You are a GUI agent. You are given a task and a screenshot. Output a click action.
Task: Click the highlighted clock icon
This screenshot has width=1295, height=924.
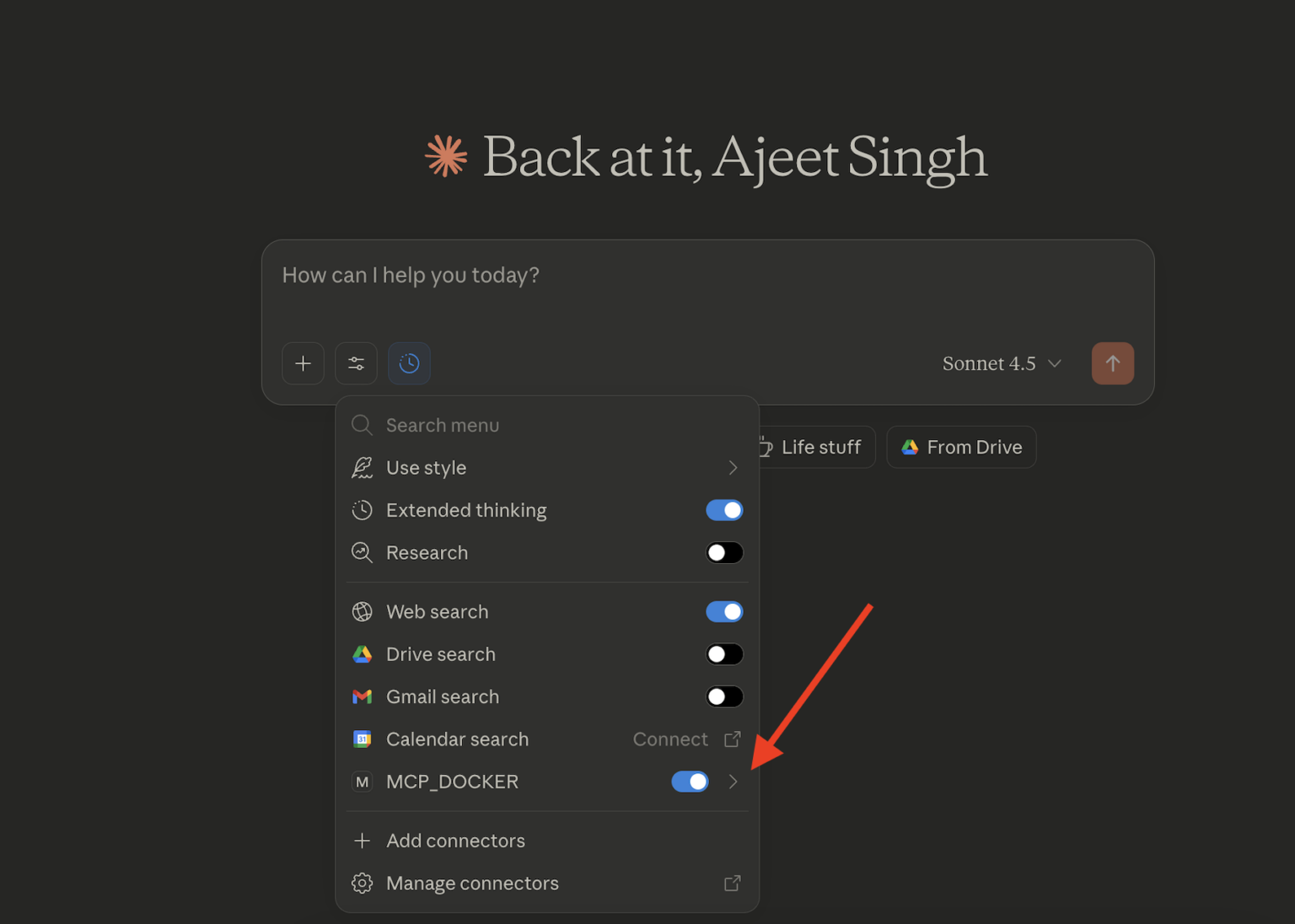pyautogui.click(x=409, y=363)
